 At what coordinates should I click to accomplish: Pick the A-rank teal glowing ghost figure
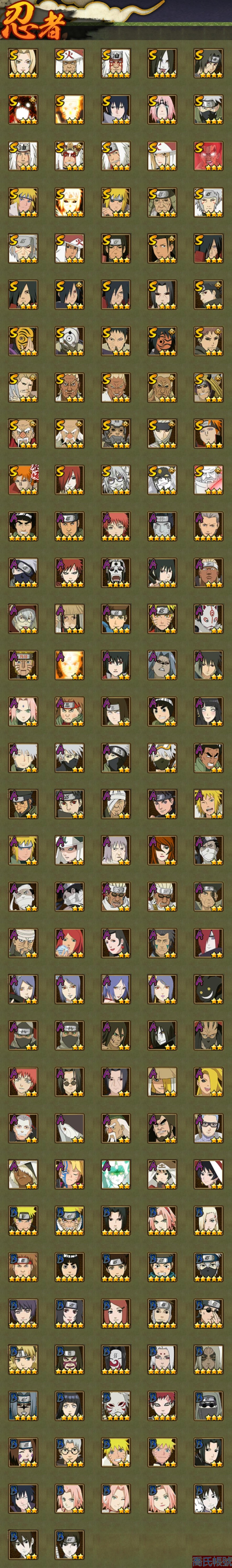tap(115, 1174)
